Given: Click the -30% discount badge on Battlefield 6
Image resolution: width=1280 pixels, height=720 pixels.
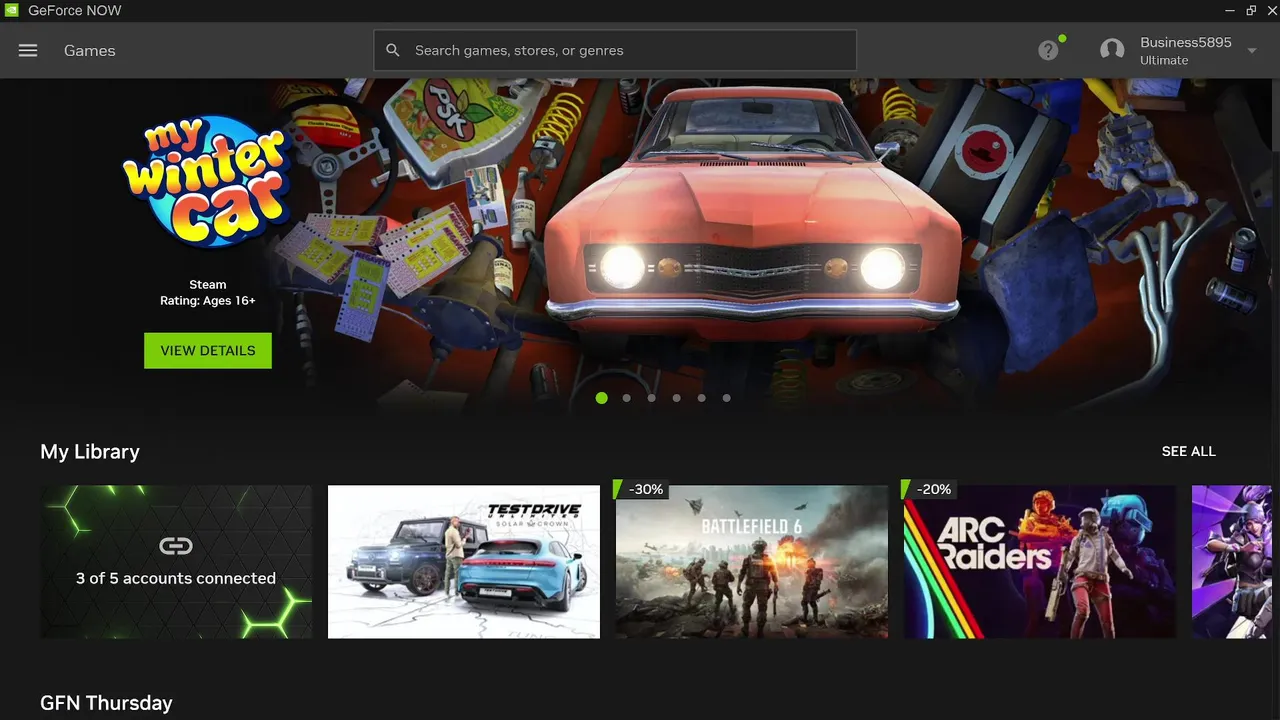Looking at the screenshot, I should click(641, 489).
